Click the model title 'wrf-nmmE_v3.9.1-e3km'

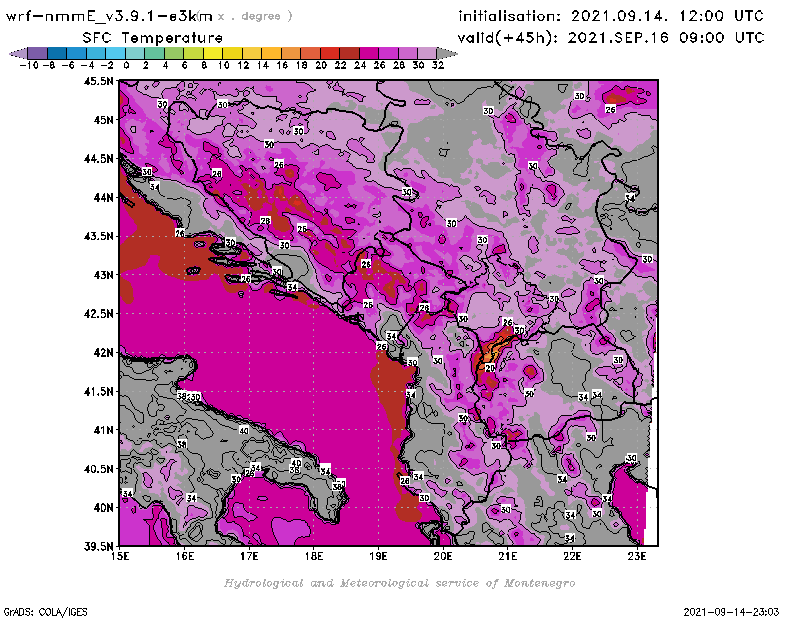pos(109,16)
